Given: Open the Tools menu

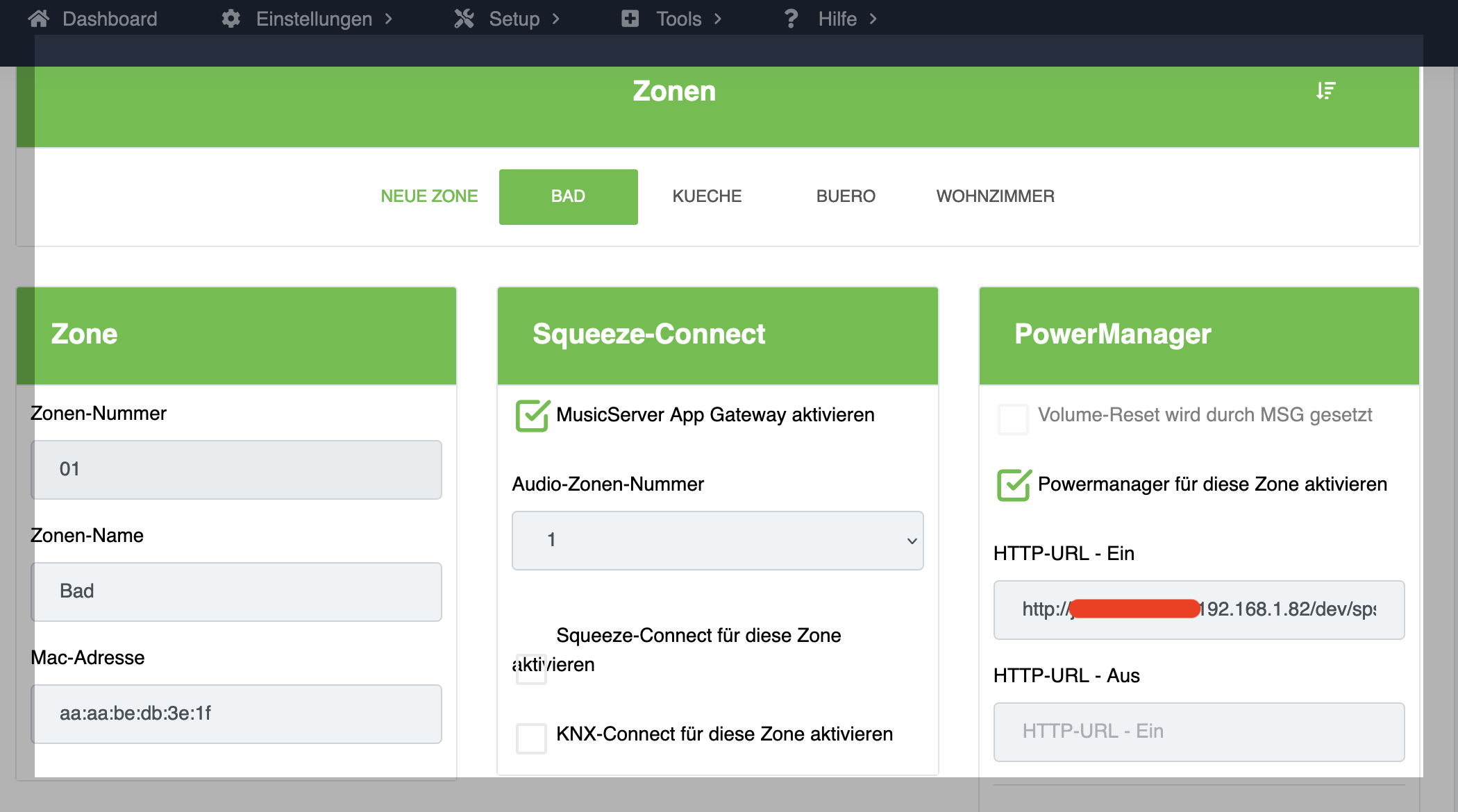Looking at the screenshot, I should [x=678, y=19].
